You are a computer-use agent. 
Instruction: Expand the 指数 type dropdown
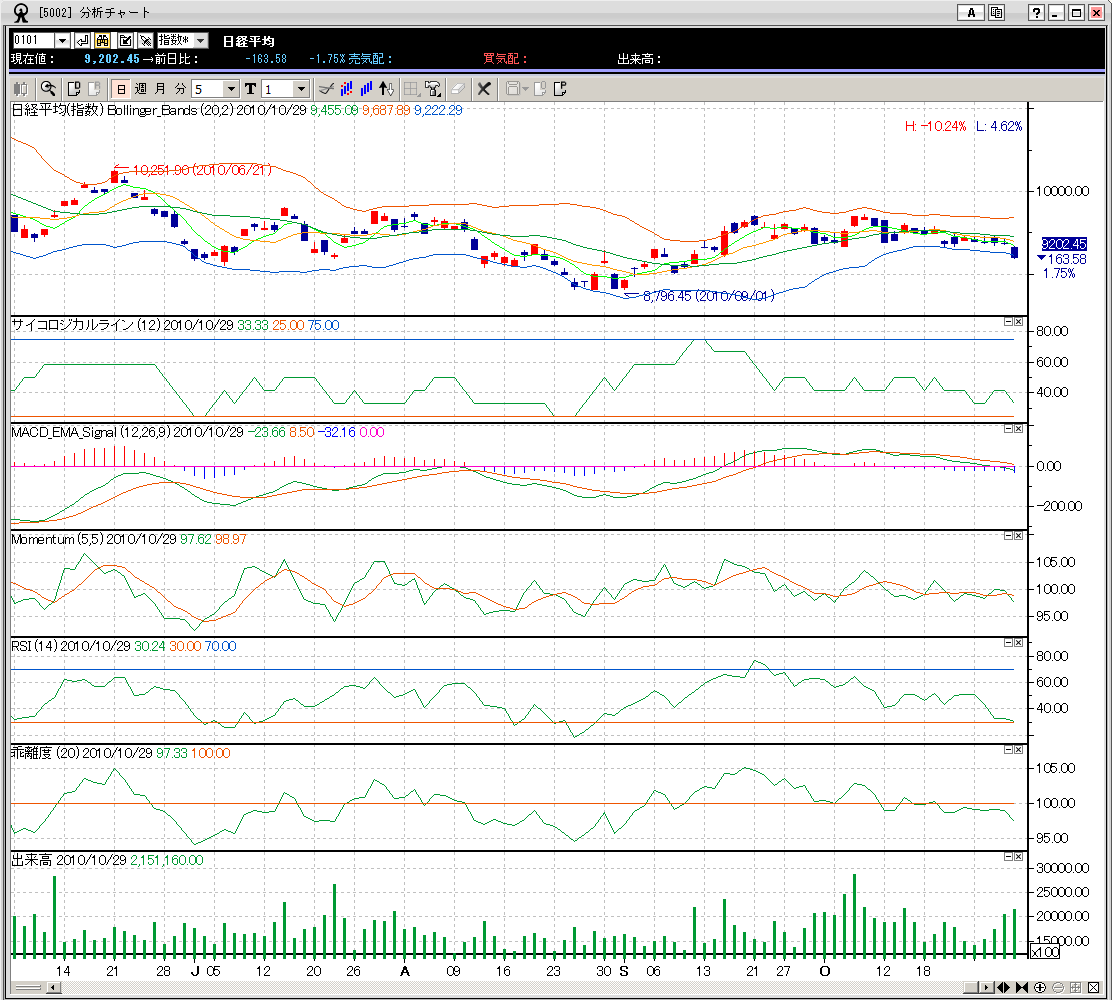(x=200, y=40)
